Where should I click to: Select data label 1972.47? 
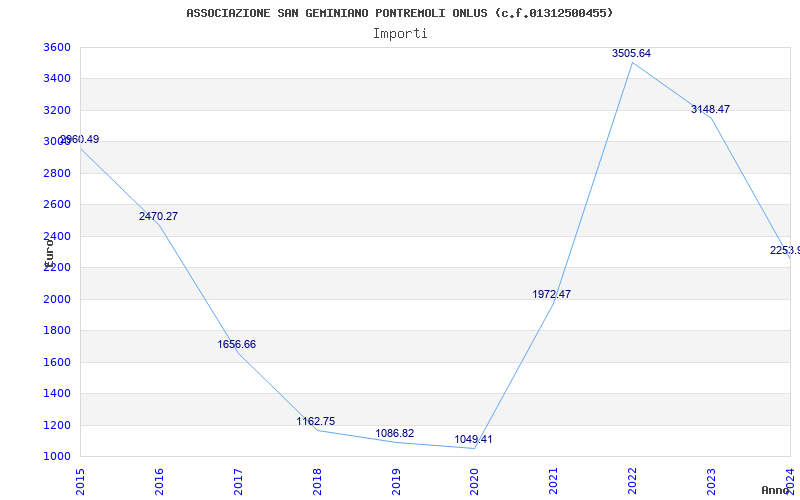[x=552, y=294]
